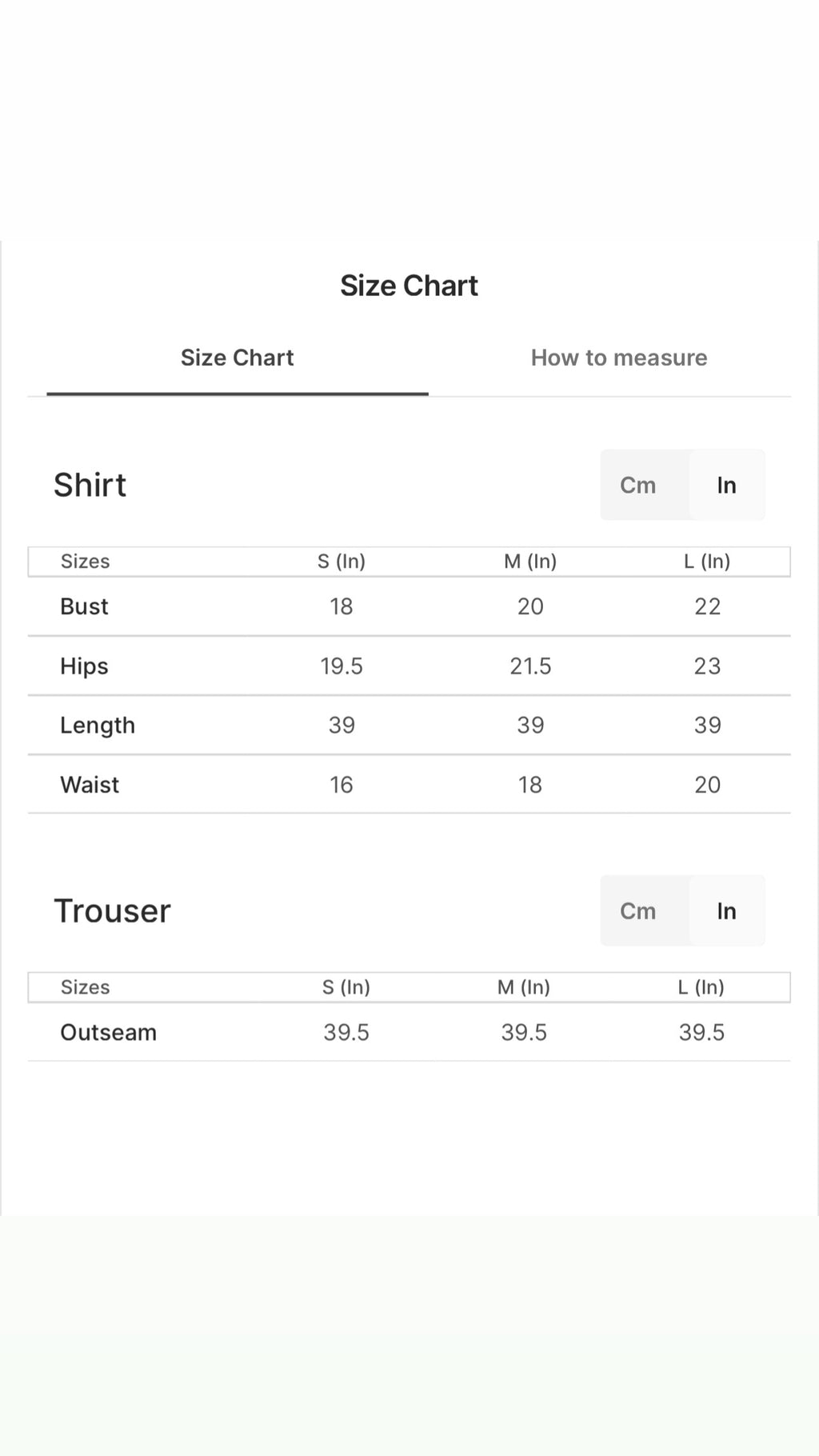Click the Size Chart page heading

point(409,286)
